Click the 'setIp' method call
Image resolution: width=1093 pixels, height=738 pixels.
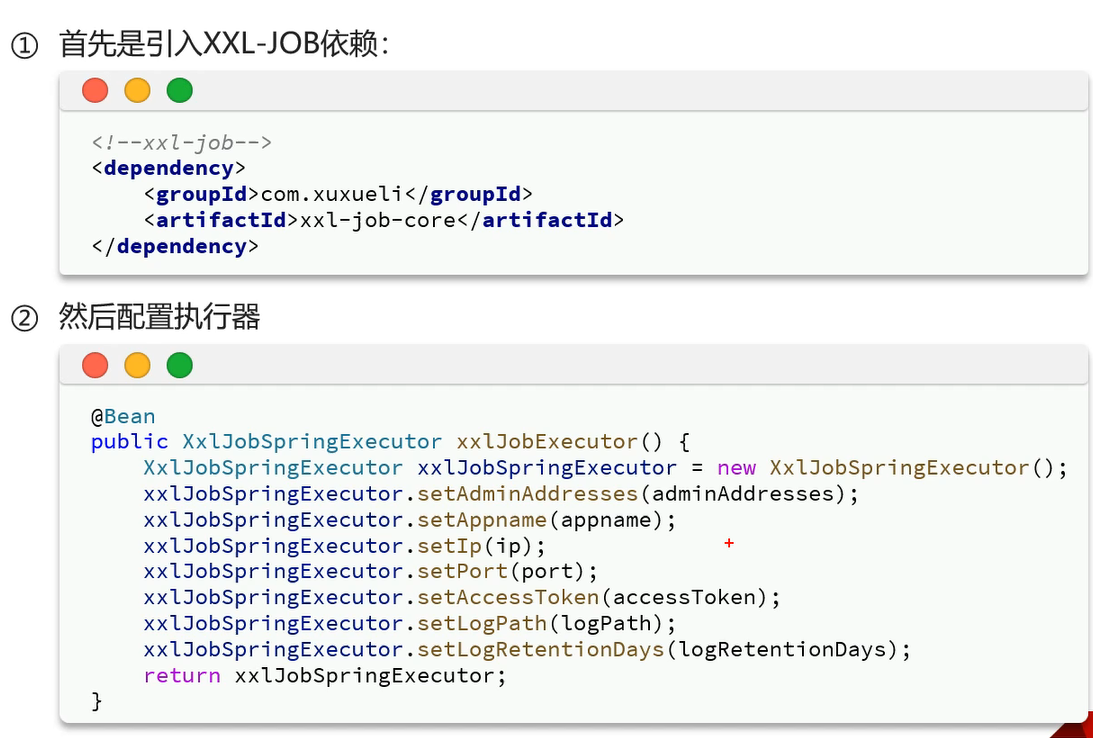coord(450,546)
